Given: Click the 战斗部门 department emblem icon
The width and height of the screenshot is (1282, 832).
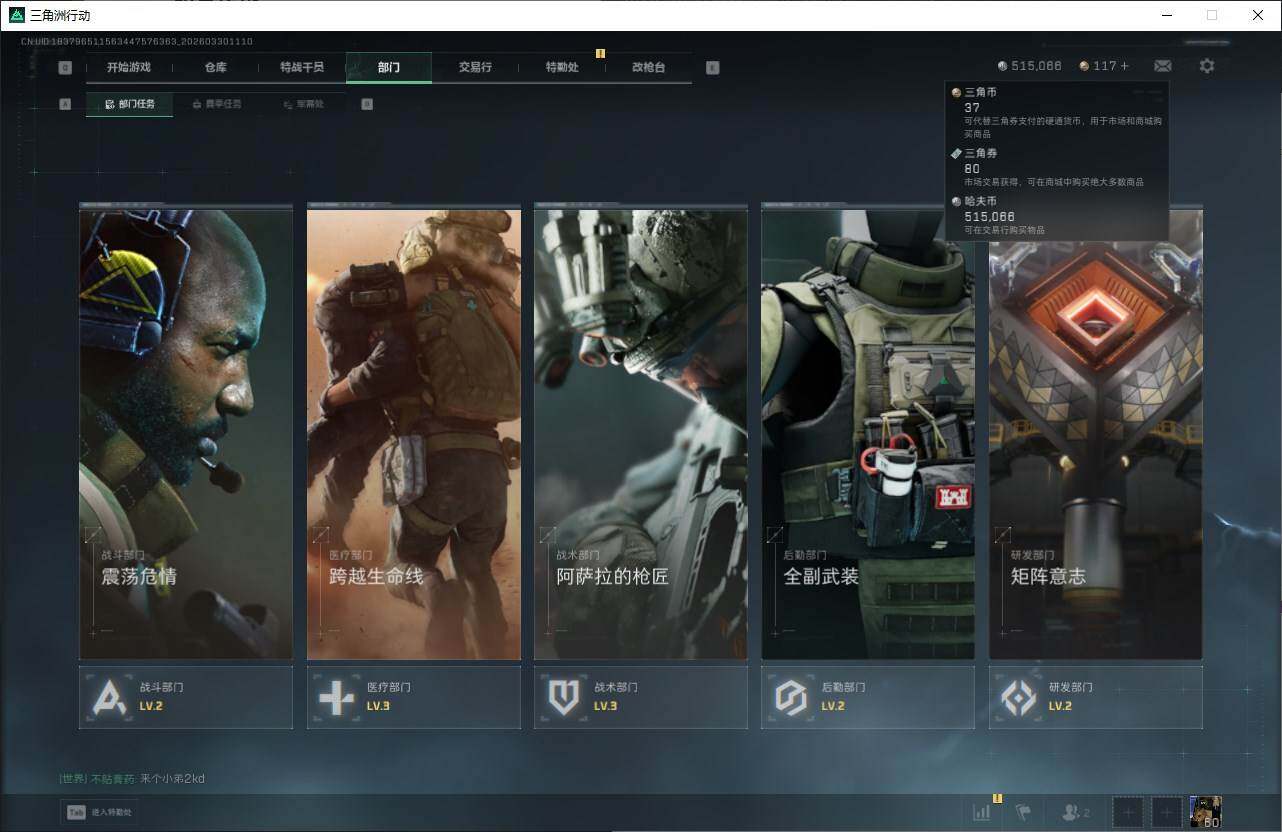Looking at the screenshot, I should pyautogui.click(x=109, y=697).
